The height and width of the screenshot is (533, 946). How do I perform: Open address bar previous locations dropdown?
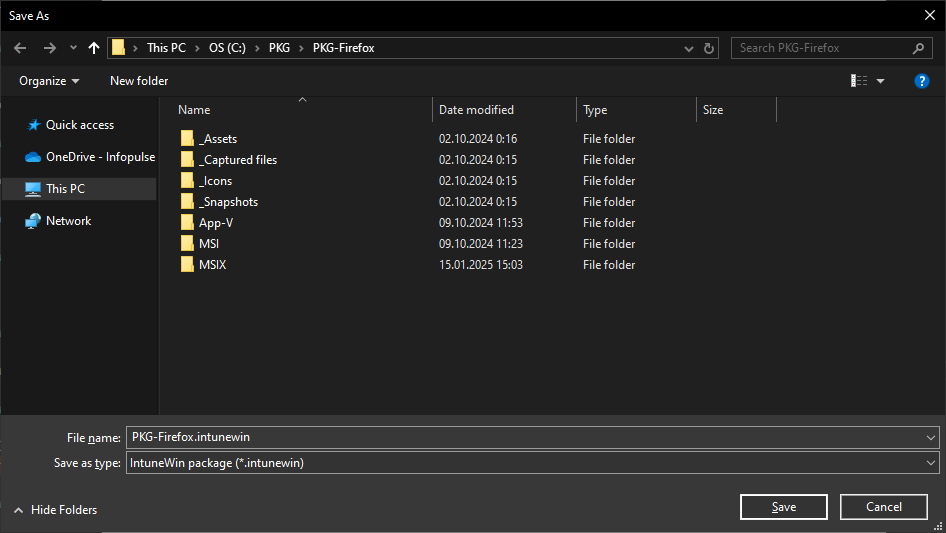click(x=688, y=48)
